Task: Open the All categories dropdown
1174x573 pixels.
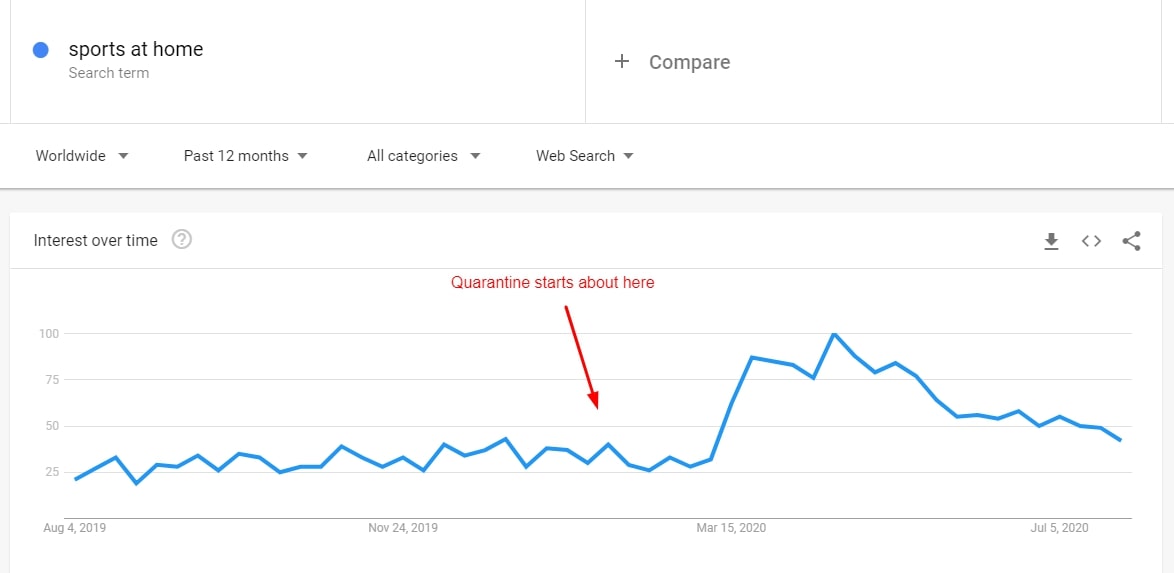Action: point(423,156)
